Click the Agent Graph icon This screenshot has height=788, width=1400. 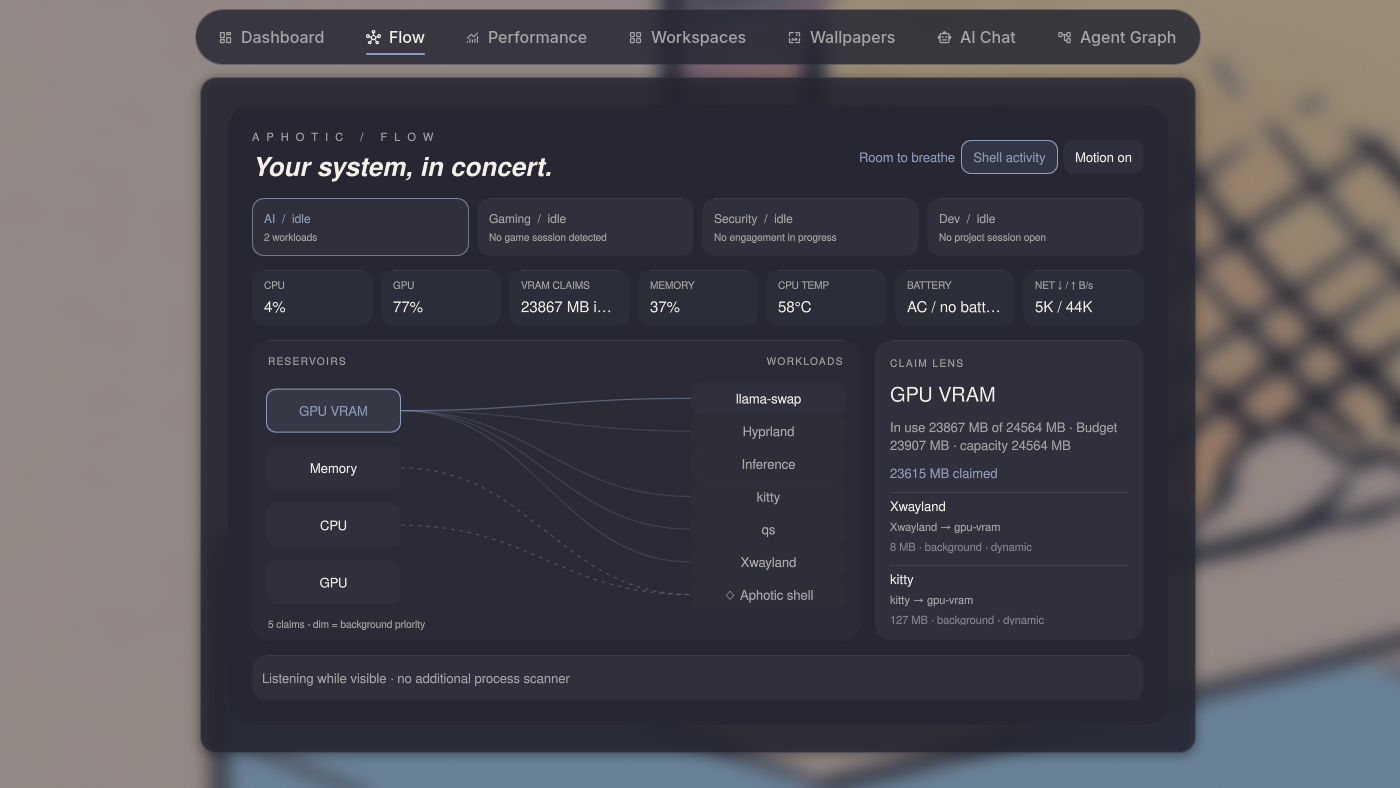[1064, 38]
